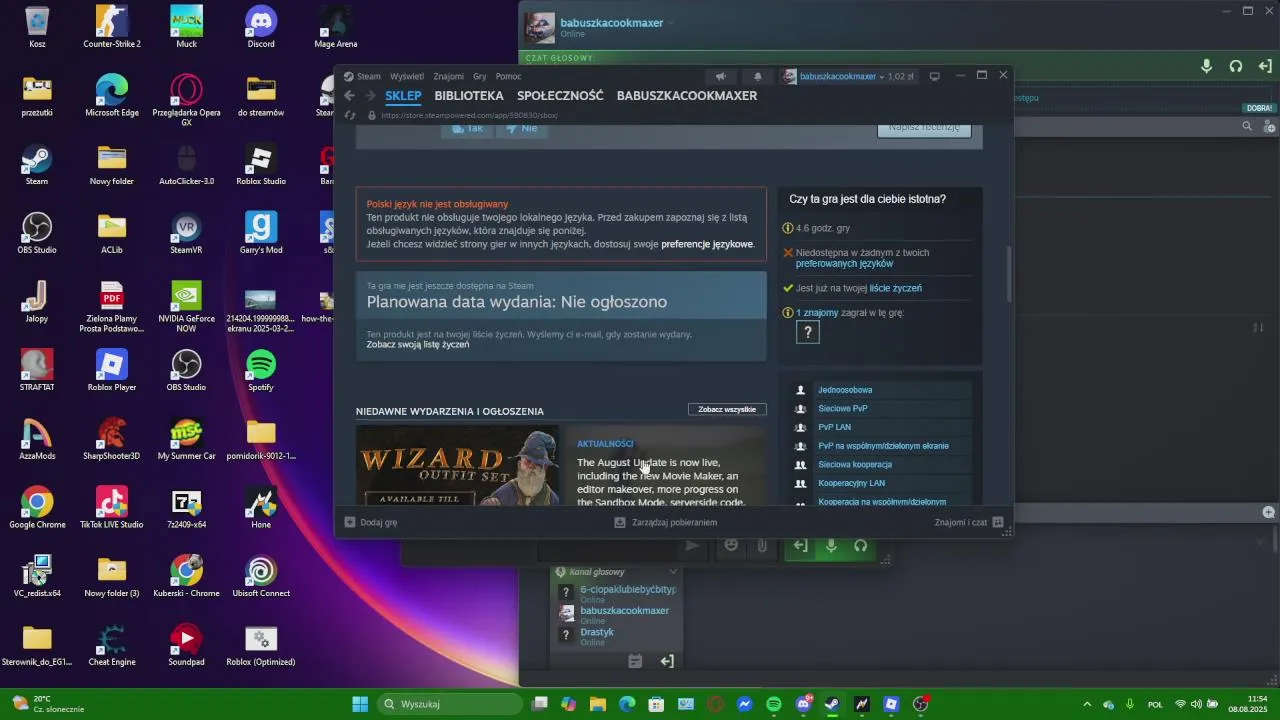Screen dimensions: 1280x720
Task: Open the Gry menu
Action: (x=480, y=76)
